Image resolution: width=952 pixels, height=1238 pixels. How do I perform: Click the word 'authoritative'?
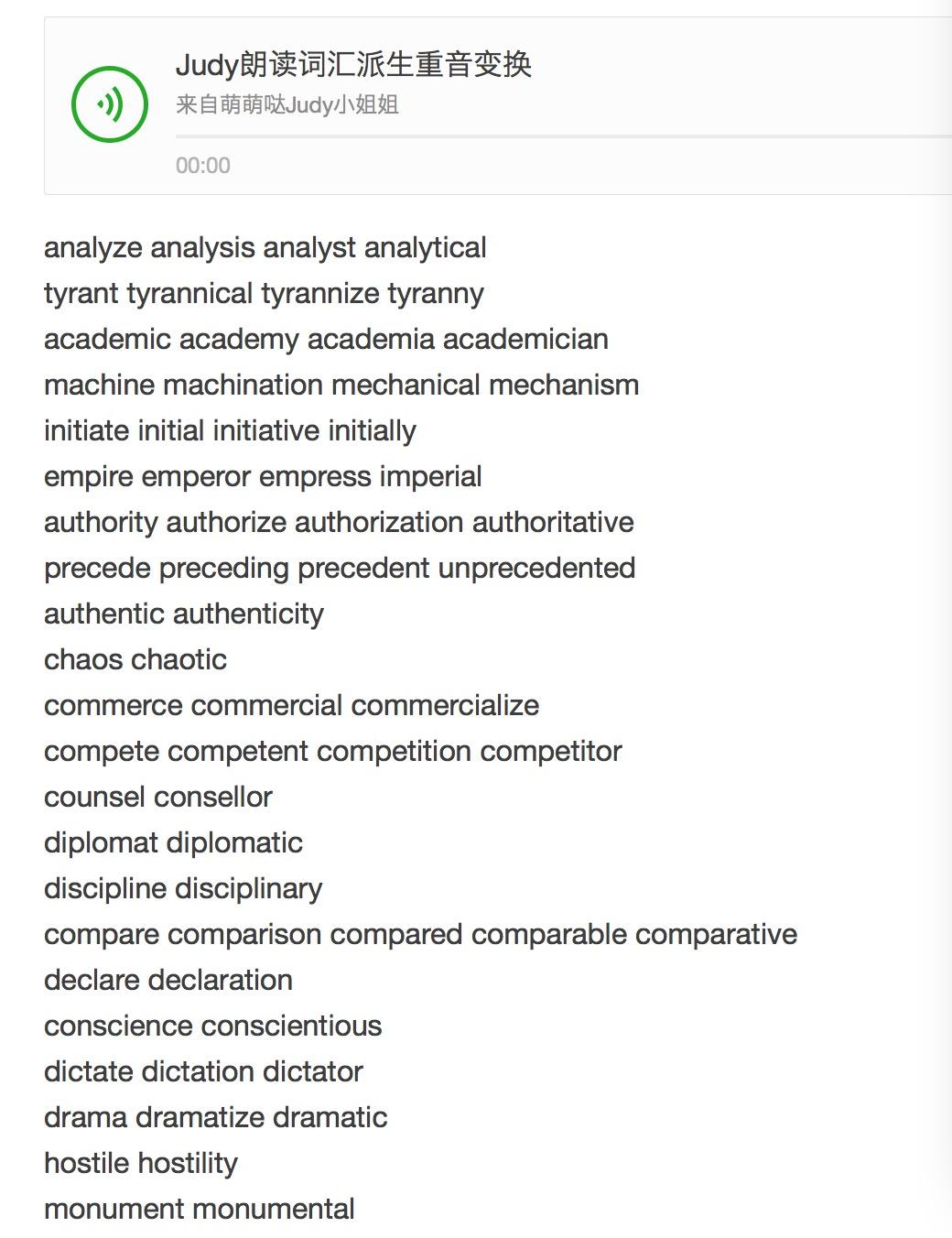pyautogui.click(x=553, y=523)
